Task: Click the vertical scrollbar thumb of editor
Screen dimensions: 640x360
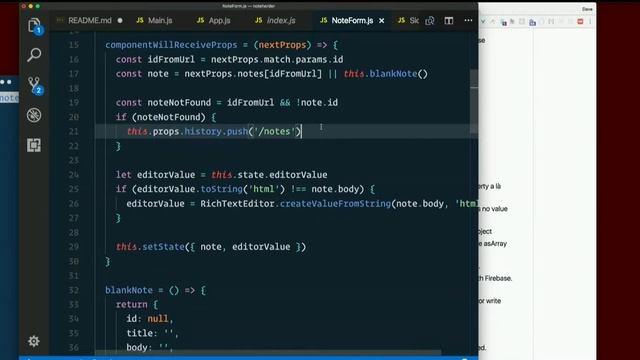Action: (x=474, y=101)
